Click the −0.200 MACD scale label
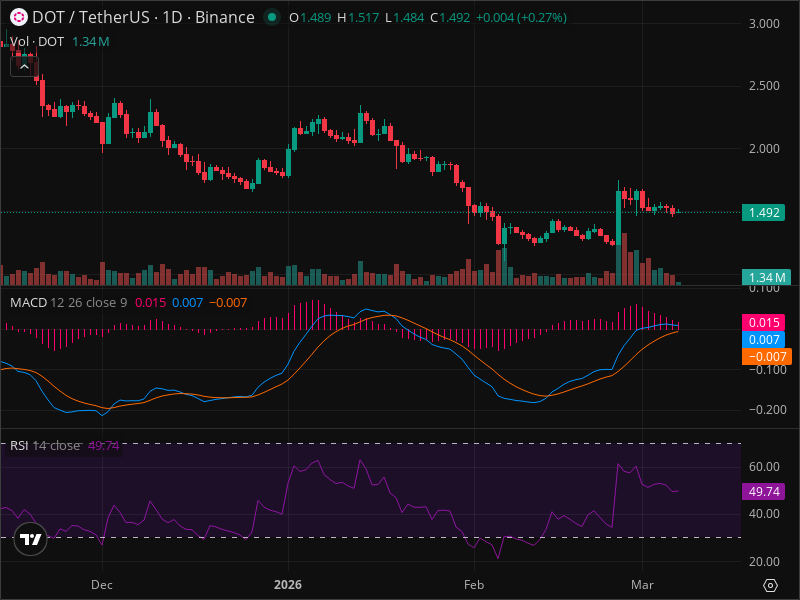 (767, 410)
